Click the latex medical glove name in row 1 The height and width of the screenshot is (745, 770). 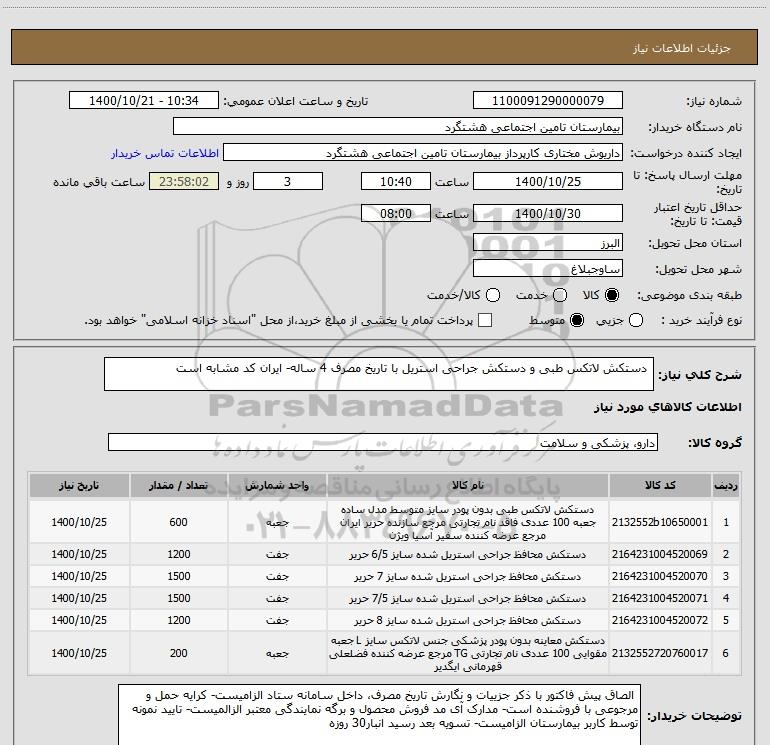point(468,523)
